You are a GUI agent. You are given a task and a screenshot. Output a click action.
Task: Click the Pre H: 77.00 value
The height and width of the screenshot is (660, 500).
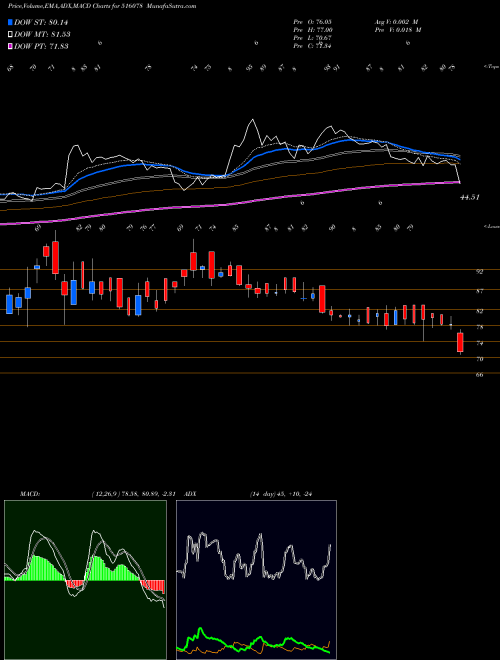point(313,30)
